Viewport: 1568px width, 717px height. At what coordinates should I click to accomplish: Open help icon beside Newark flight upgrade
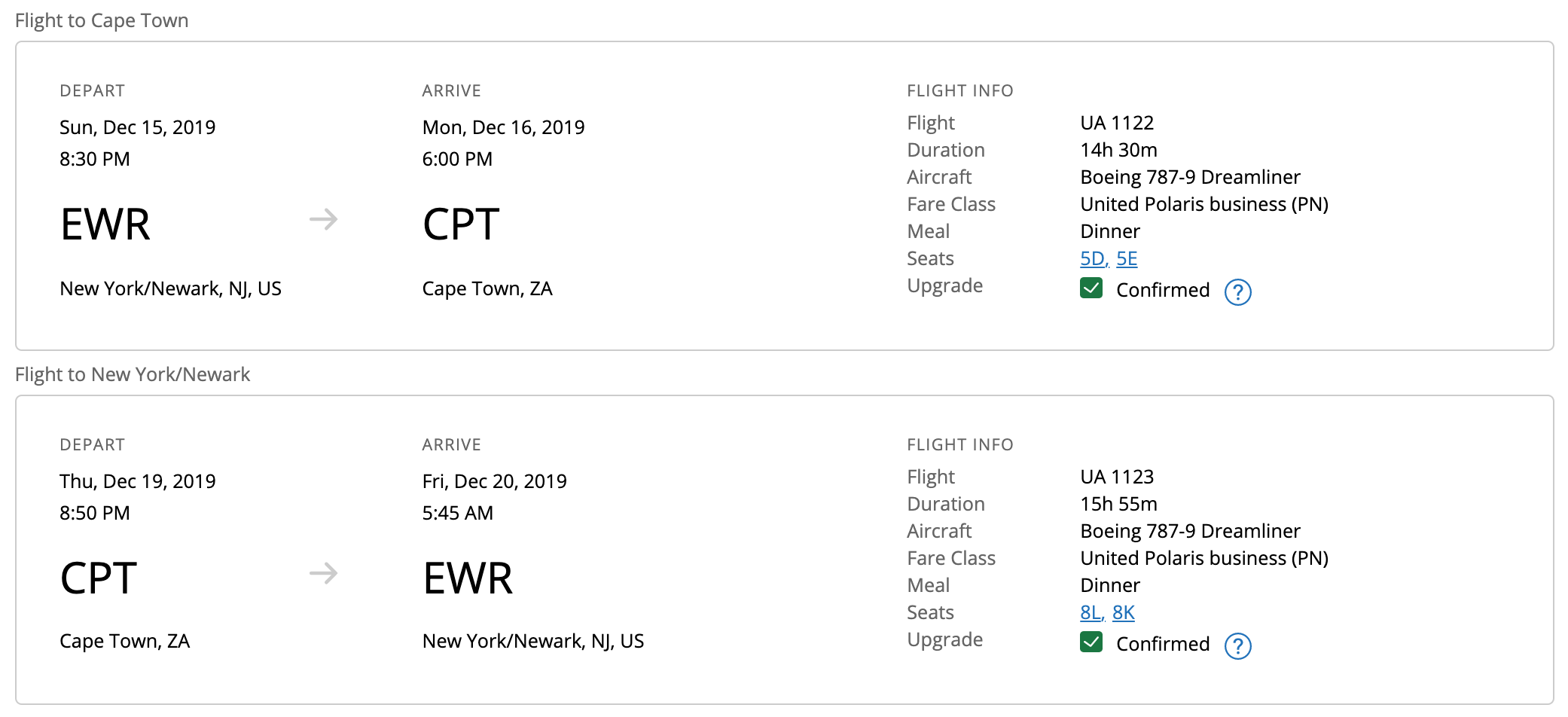tap(1237, 645)
